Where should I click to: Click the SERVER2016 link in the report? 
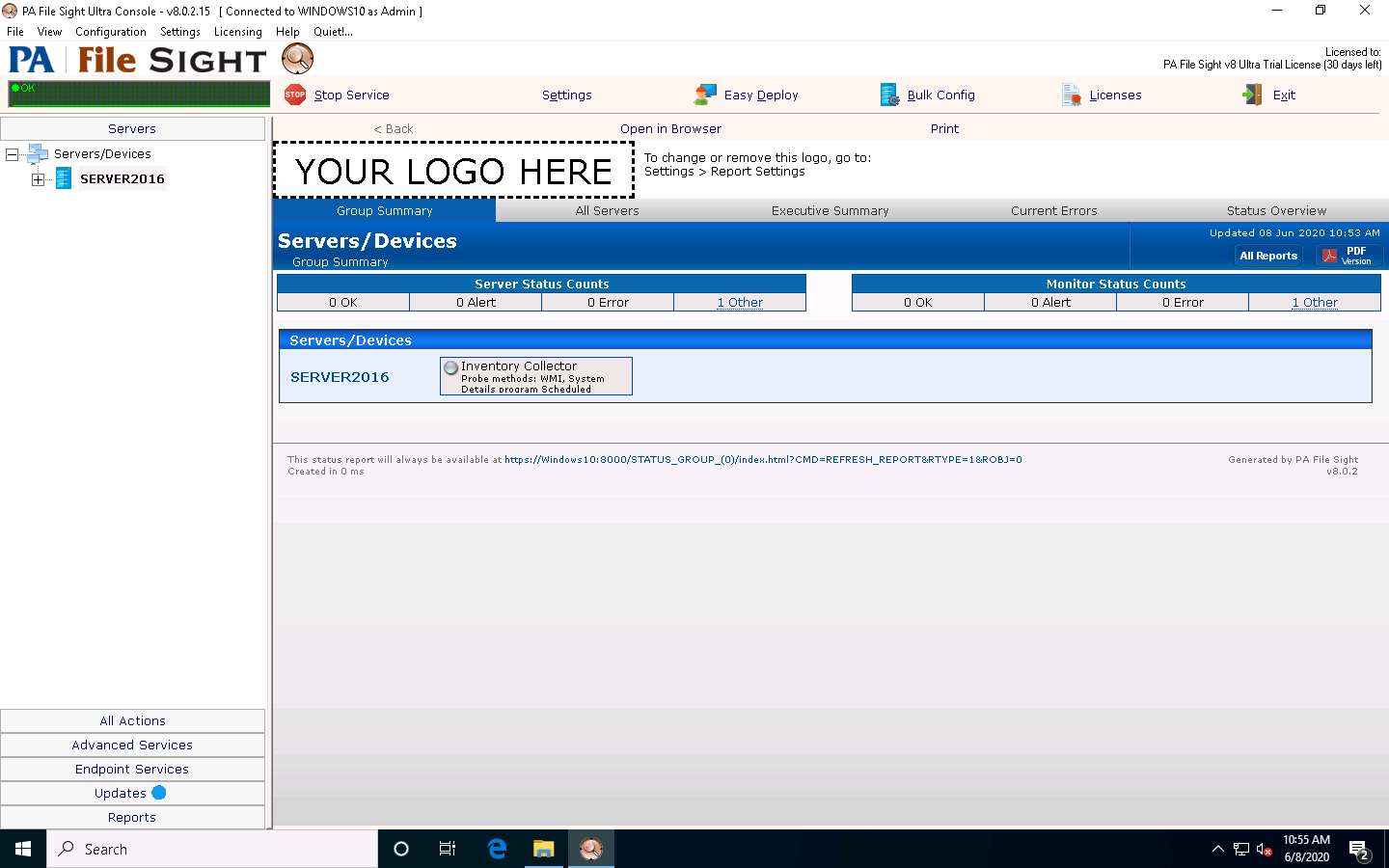click(x=340, y=377)
